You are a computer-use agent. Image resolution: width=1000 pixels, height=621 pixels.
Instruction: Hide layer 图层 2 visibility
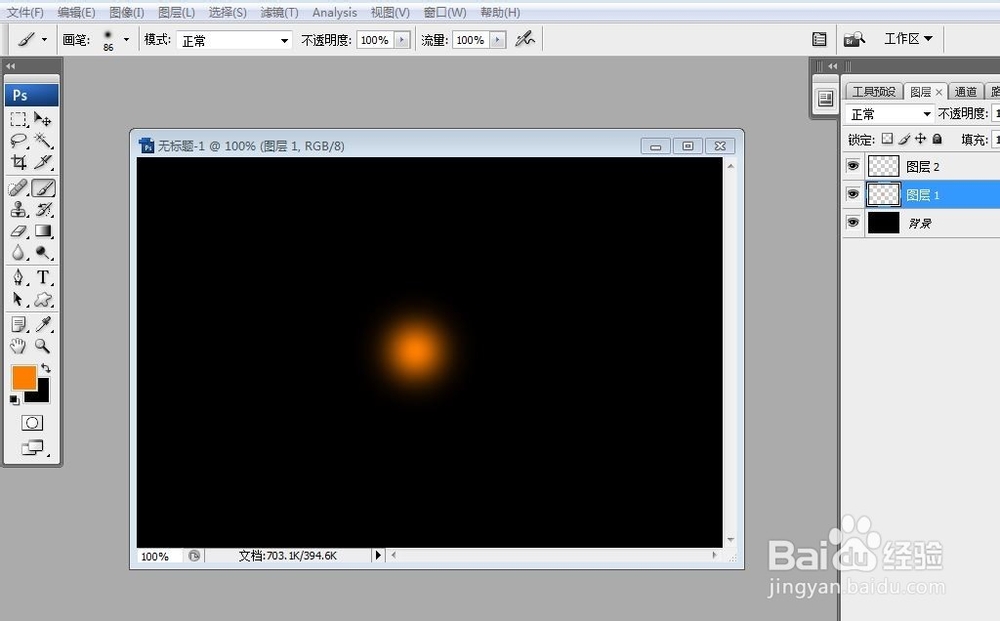coord(853,166)
